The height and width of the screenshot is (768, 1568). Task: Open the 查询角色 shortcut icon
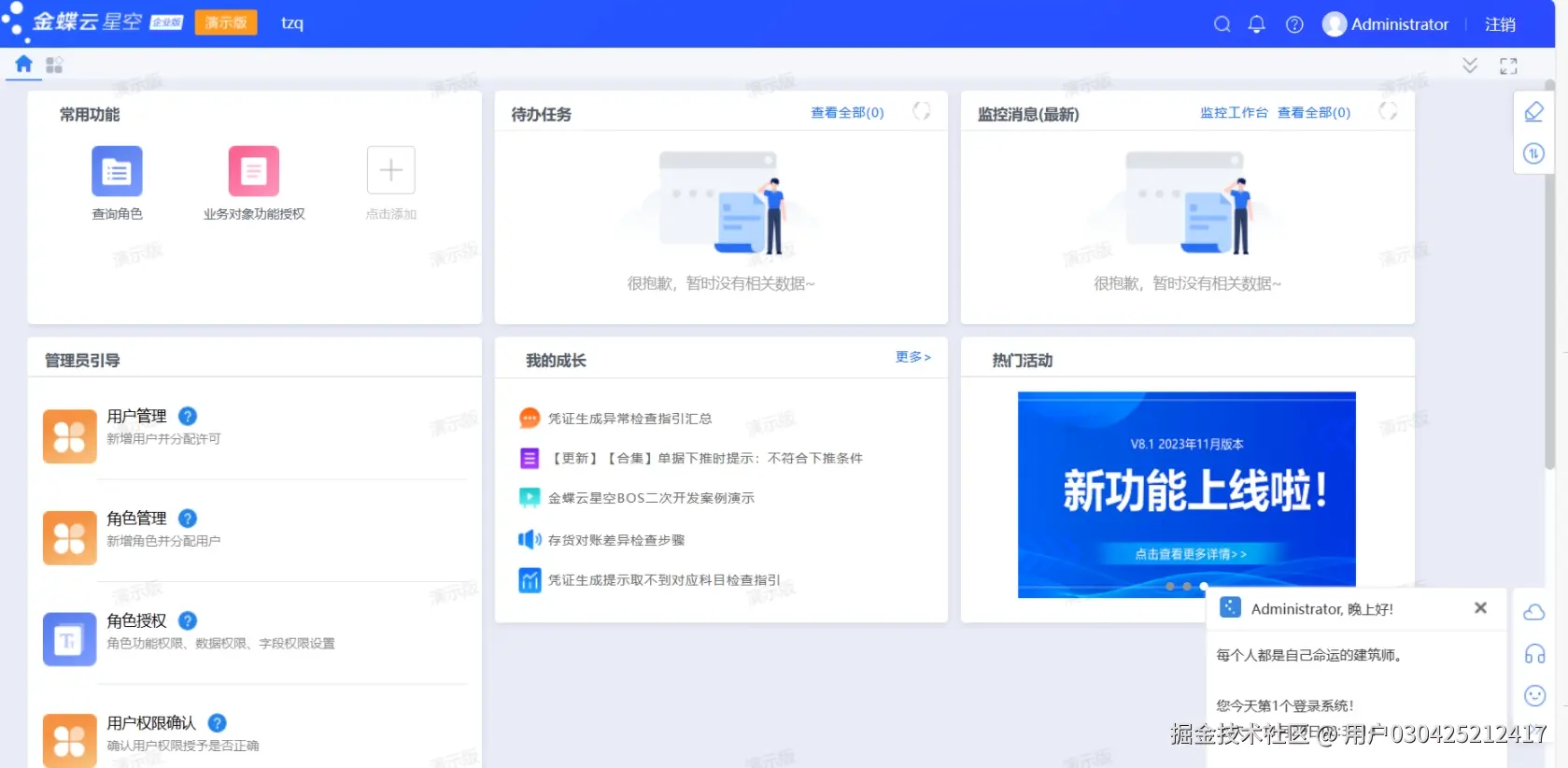117,171
